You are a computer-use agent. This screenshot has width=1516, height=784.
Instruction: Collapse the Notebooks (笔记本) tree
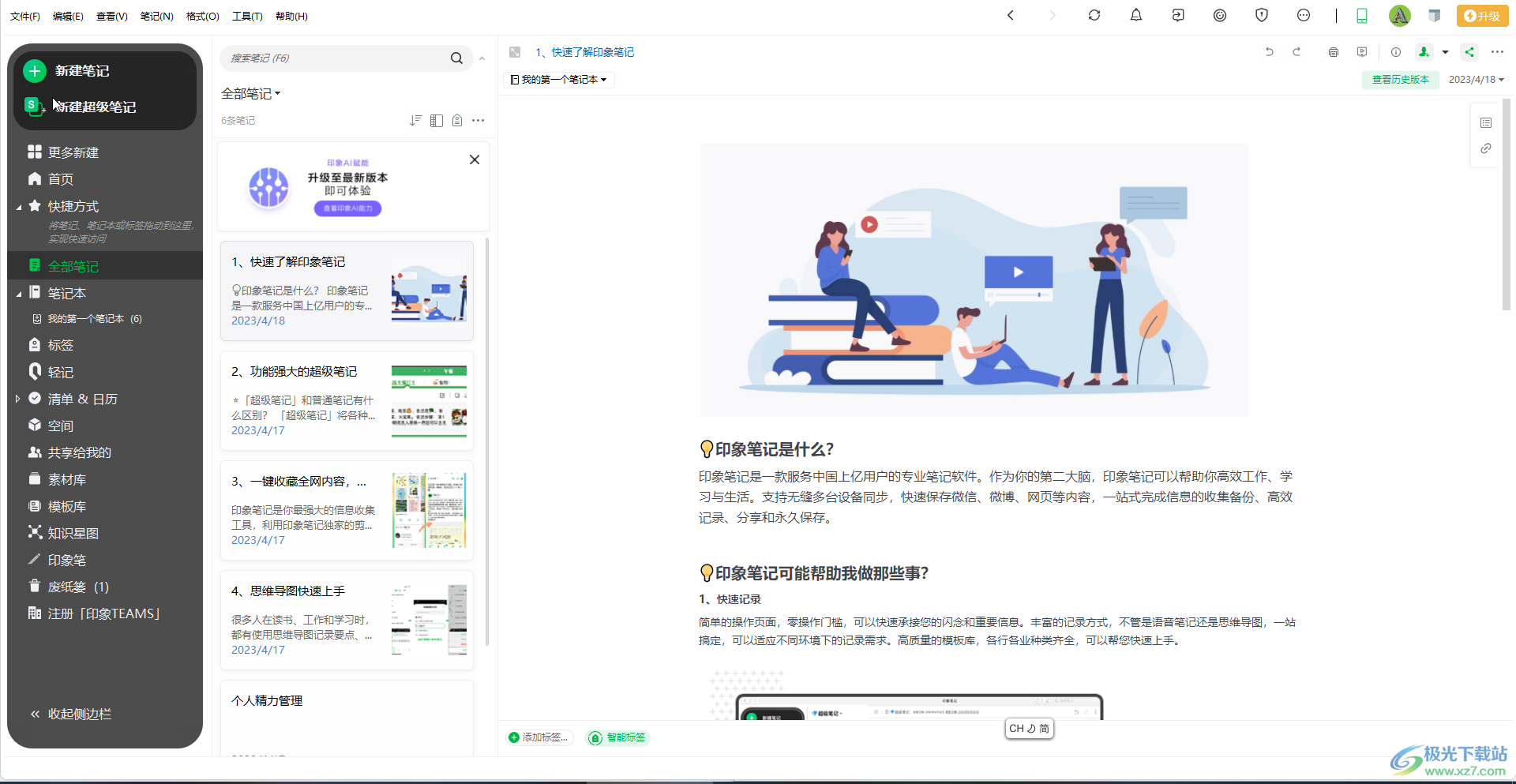pyautogui.click(x=19, y=294)
